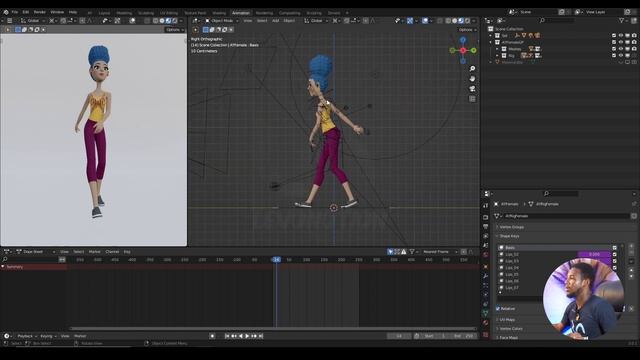Open the Dope Sheet Marker menu
640x360 pixels.
(x=94, y=252)
